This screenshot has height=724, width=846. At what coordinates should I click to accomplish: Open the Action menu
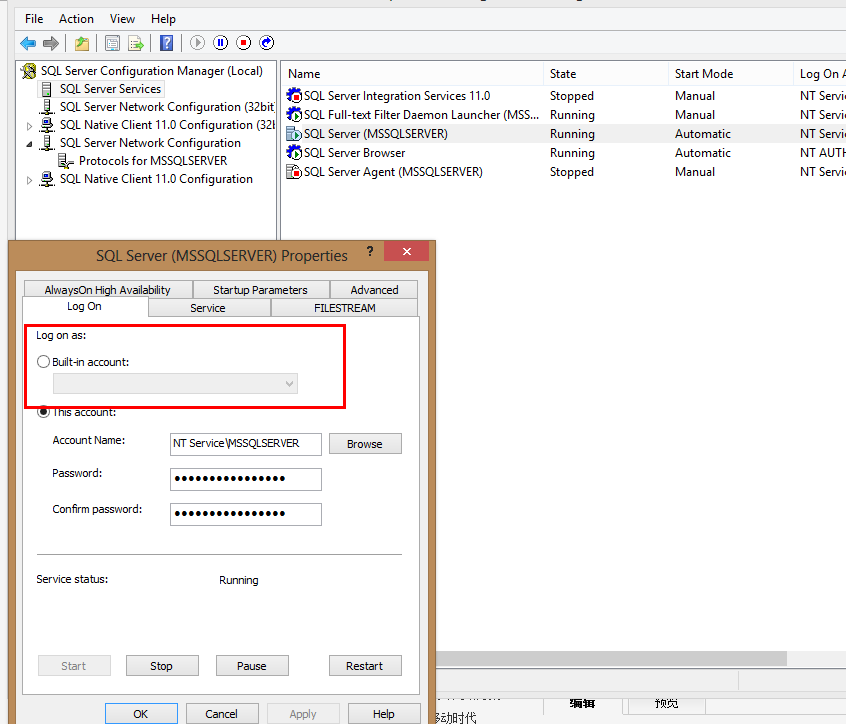click(x=76, y=19)
